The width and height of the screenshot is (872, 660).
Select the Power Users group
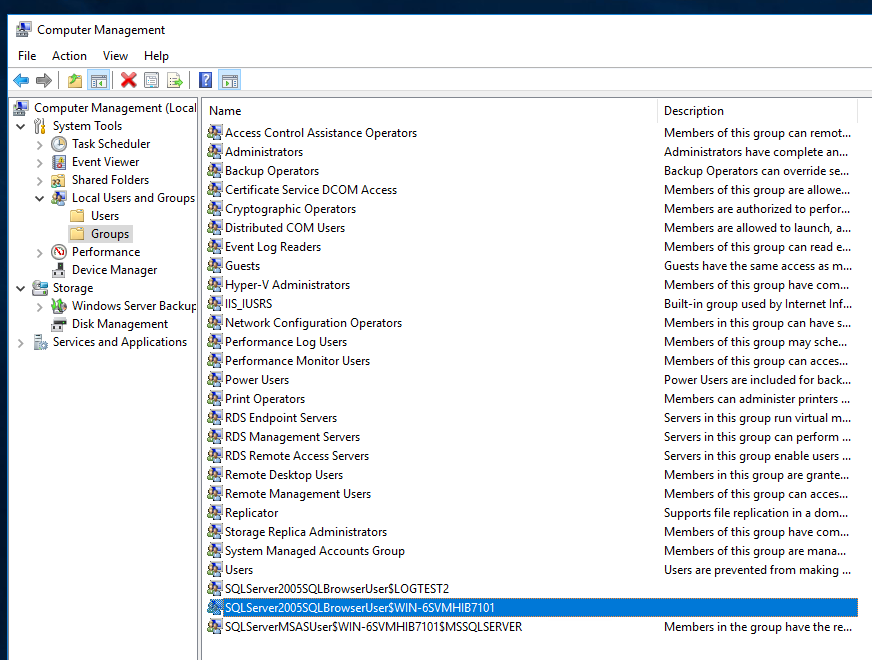tap(257, 380)
